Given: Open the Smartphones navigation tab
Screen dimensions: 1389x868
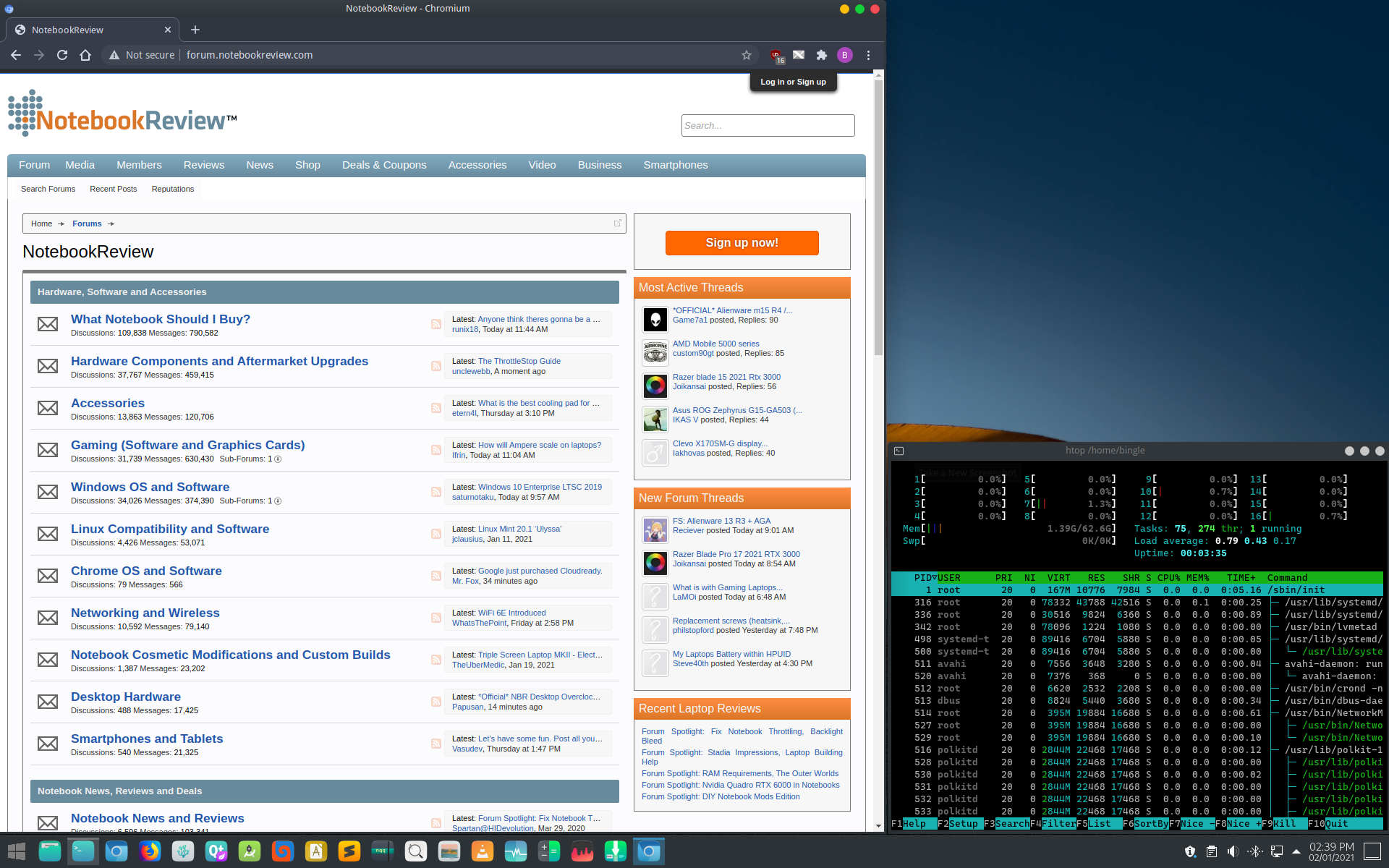Looking at the screenshot, I should (x=676, y=165).
